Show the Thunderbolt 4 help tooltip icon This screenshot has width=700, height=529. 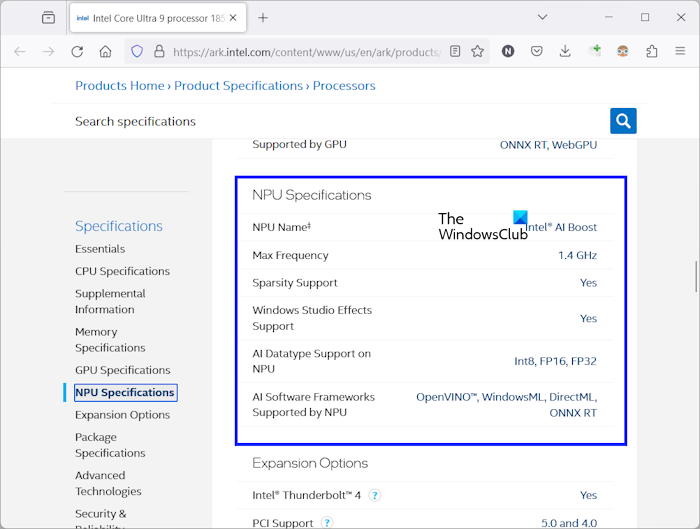[x=374, y=495]
